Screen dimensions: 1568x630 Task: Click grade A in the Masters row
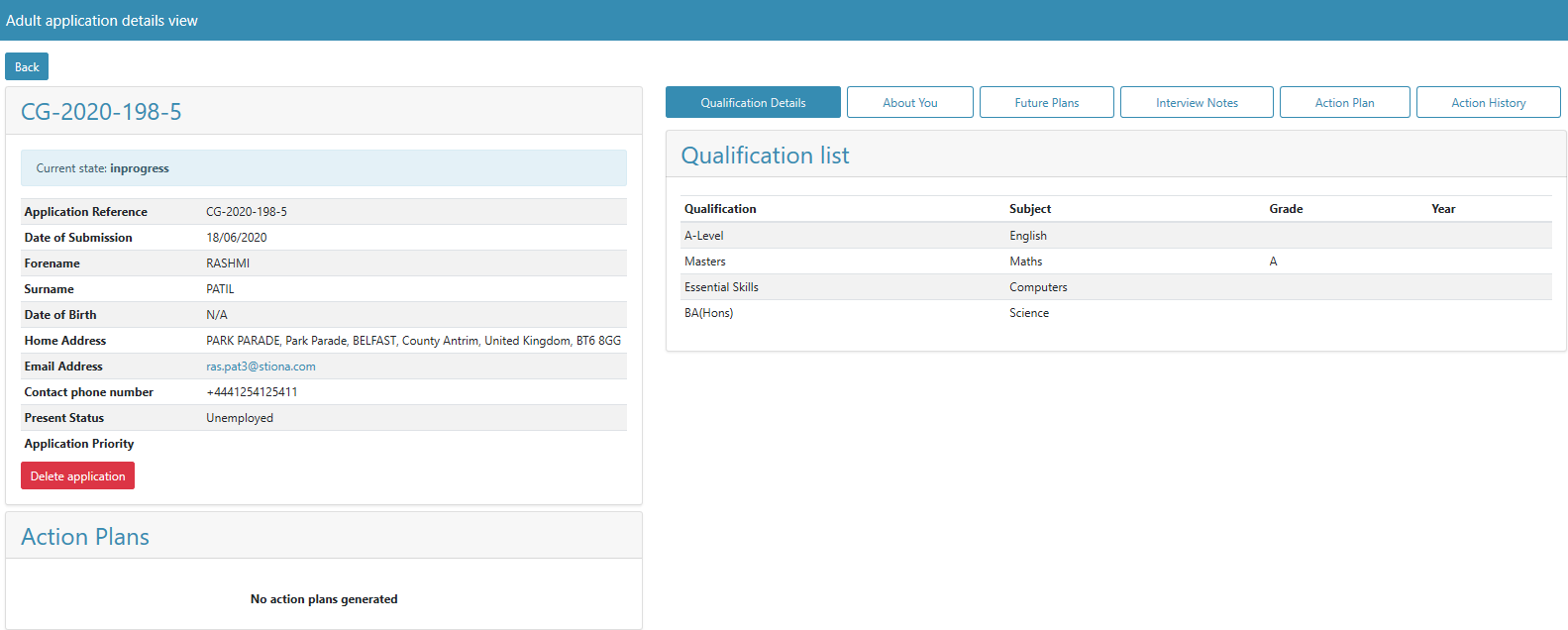(x=1274, y=262)
